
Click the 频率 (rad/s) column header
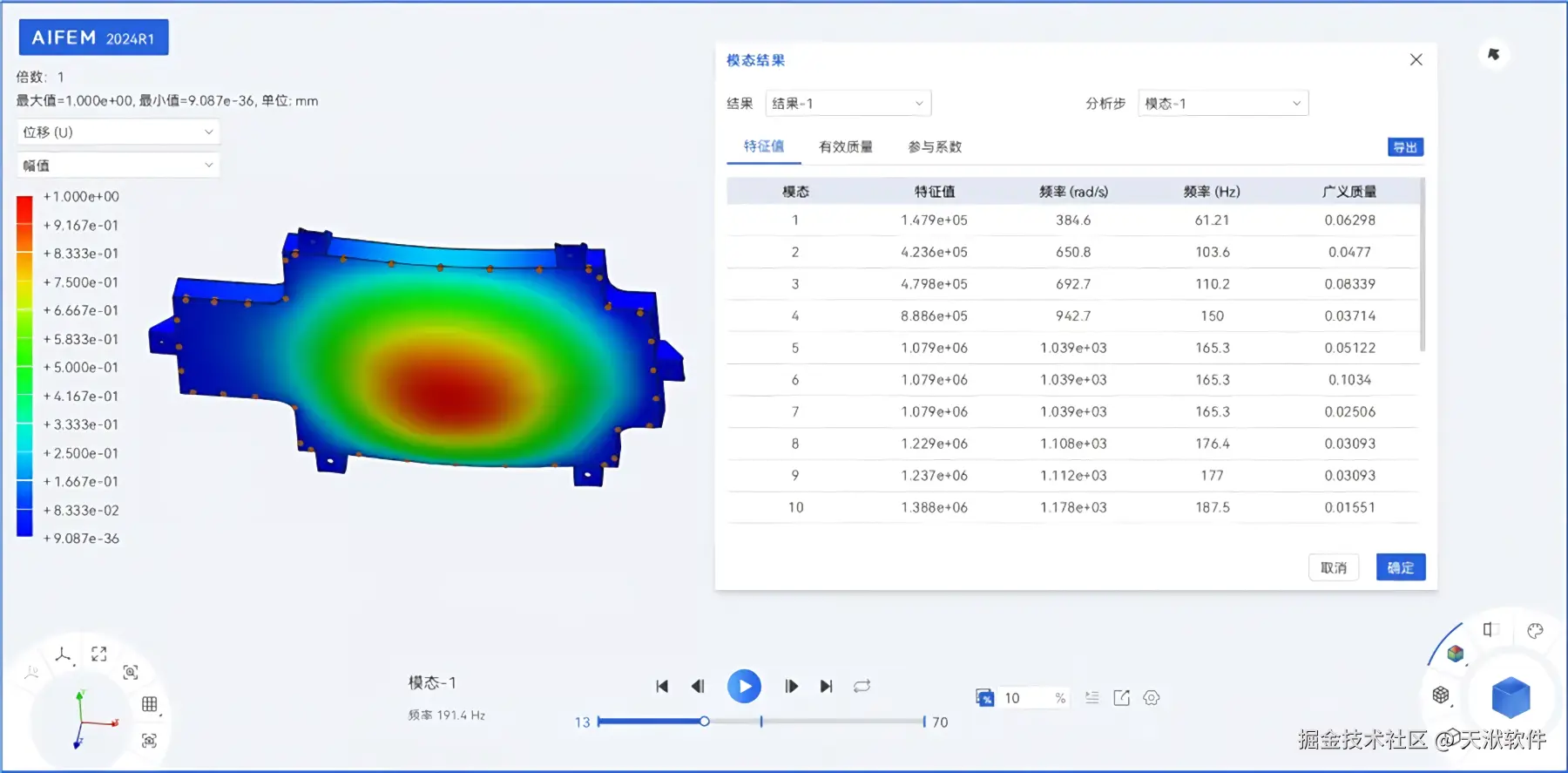point(1073,192)
